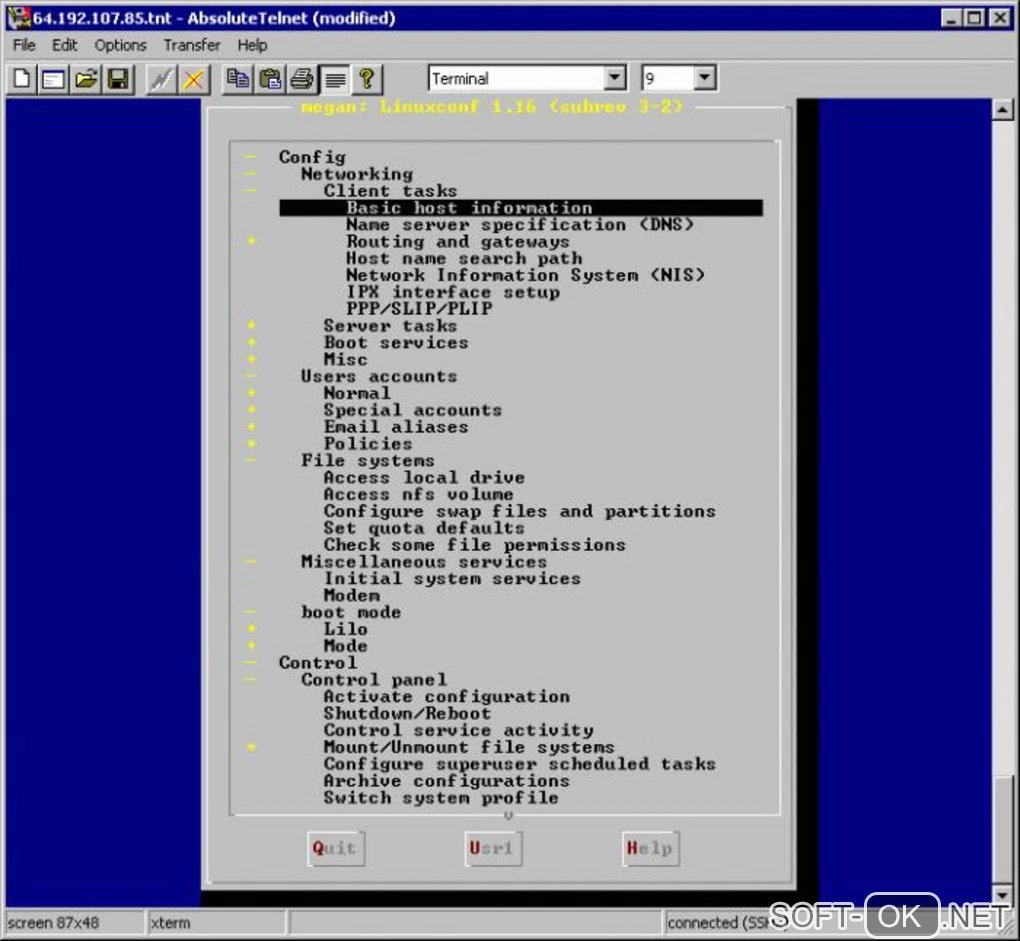Collapse the Networking tree node

250,174
